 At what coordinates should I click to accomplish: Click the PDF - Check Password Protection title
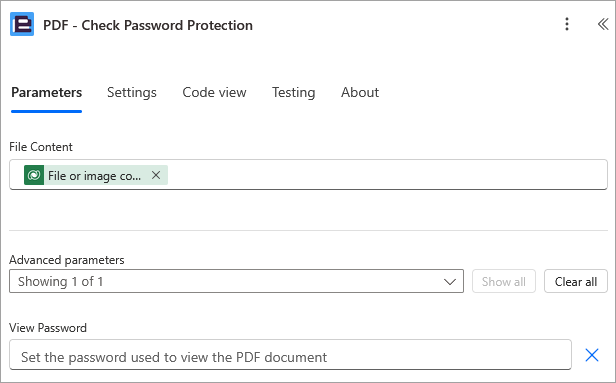pyautogui.click(x=148, y=25)
